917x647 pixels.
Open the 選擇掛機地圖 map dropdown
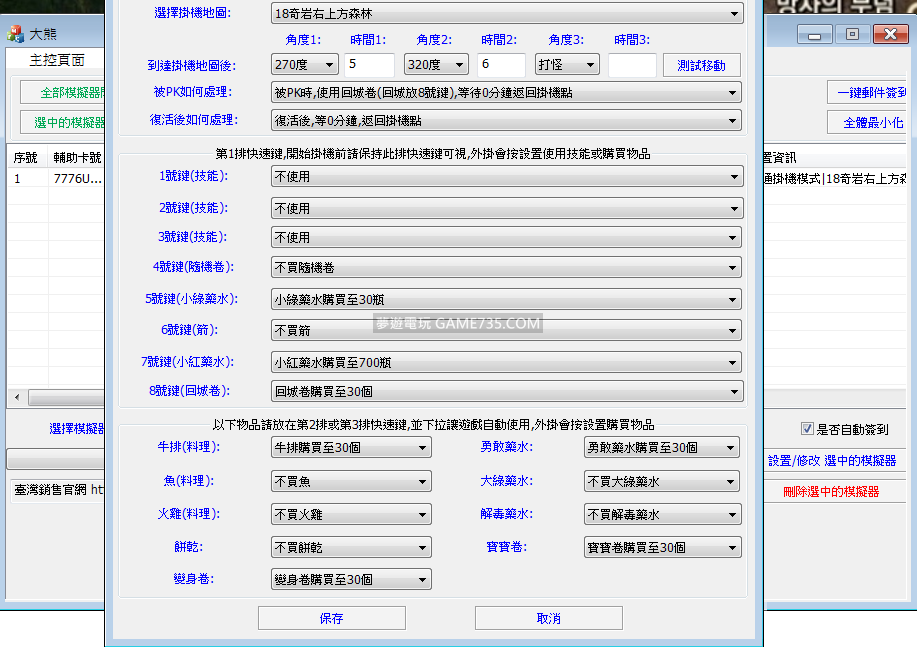point(507,14)
